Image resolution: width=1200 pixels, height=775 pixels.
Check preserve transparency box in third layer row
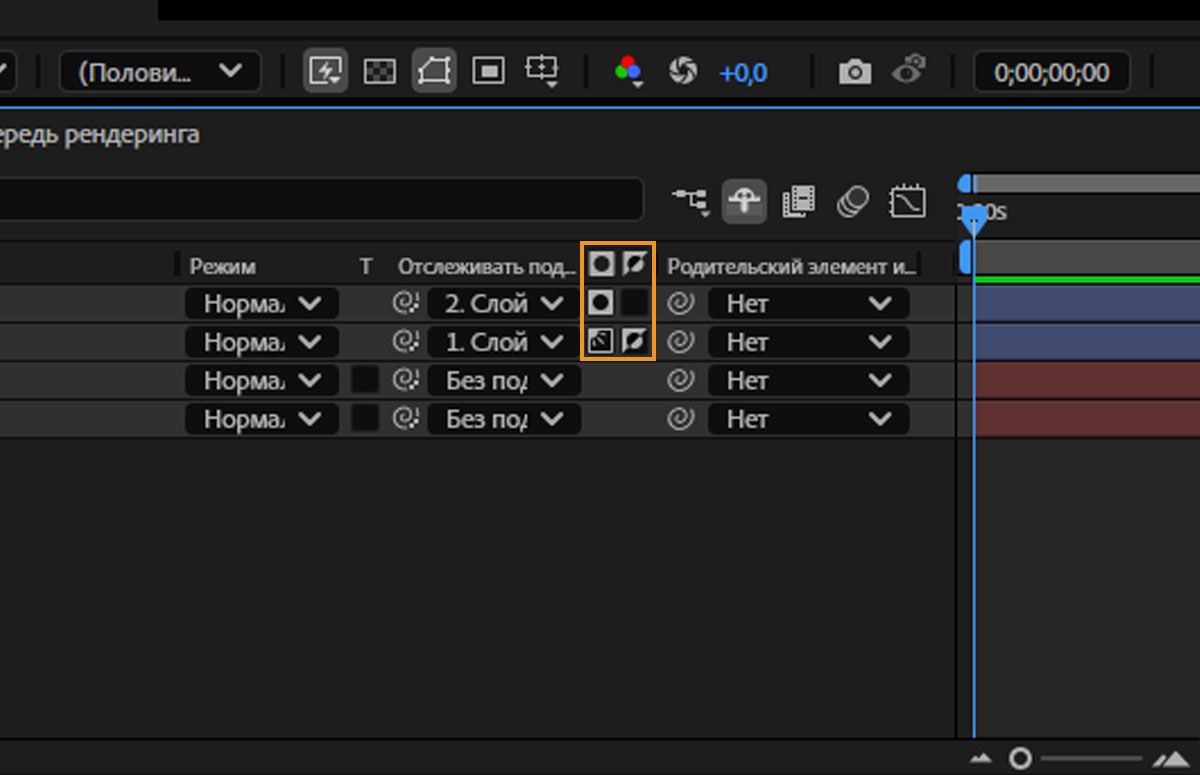coord(365,380)
